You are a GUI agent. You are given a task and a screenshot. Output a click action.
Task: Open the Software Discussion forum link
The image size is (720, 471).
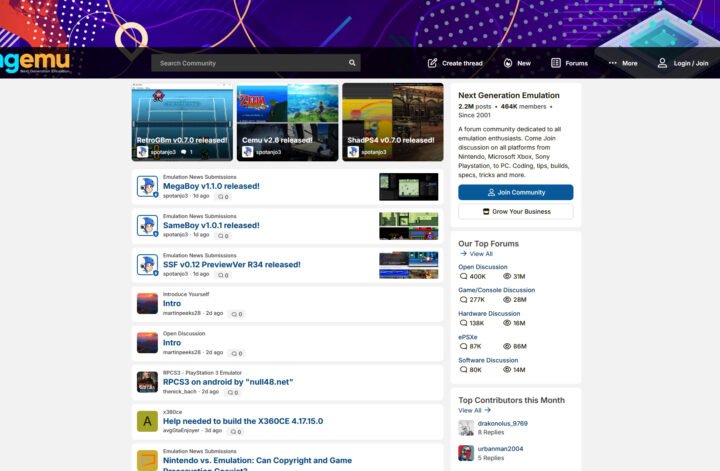coord(488,360)
